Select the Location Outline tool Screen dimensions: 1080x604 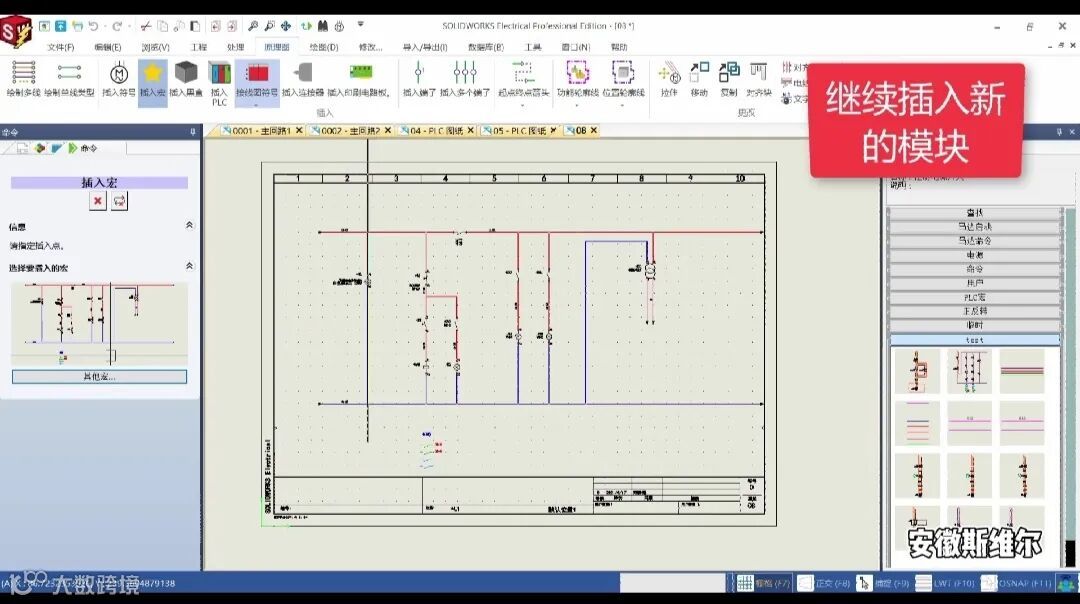coord(623,79)
